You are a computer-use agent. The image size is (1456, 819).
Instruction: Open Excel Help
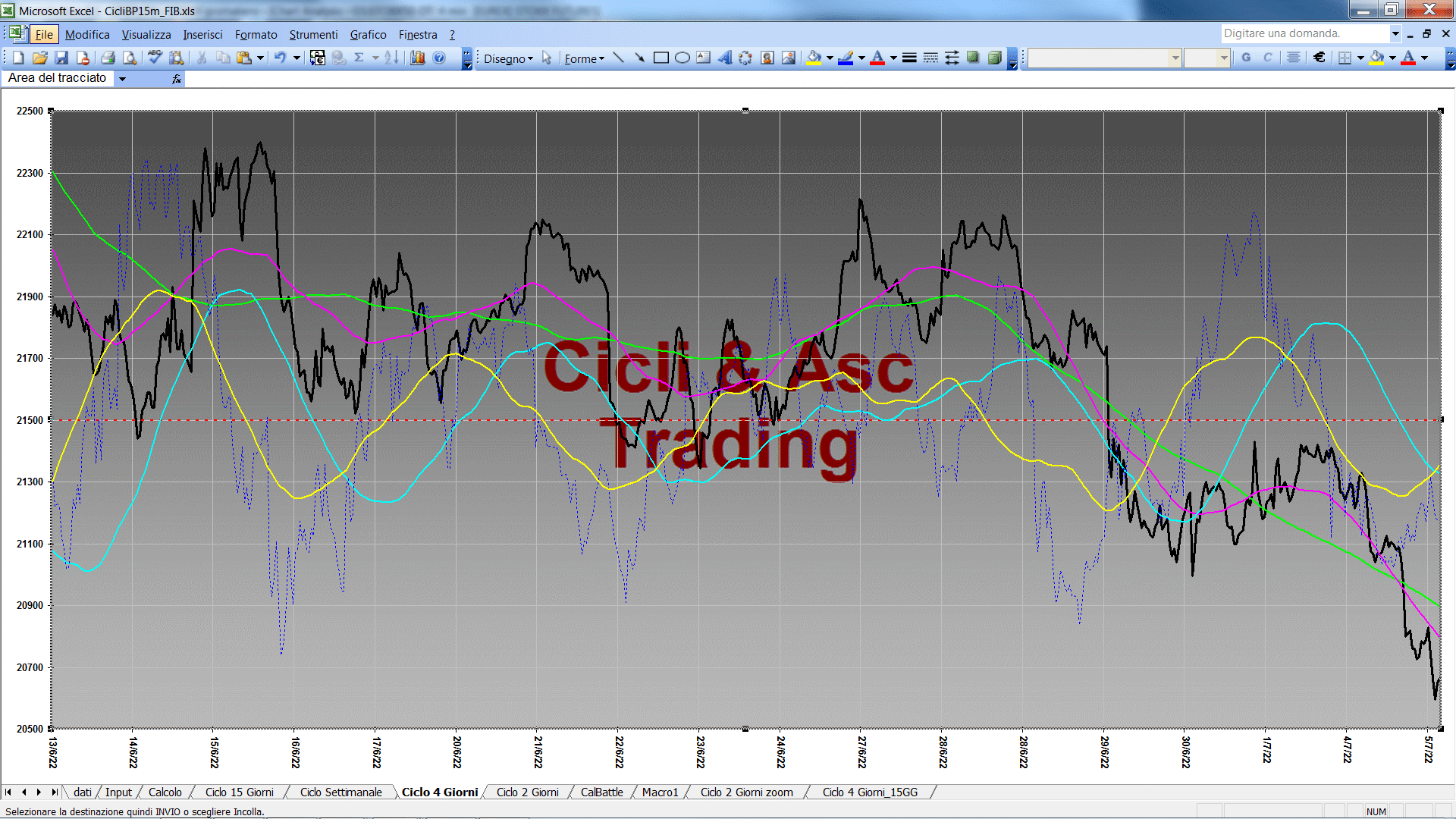click(x=439, y=58)
